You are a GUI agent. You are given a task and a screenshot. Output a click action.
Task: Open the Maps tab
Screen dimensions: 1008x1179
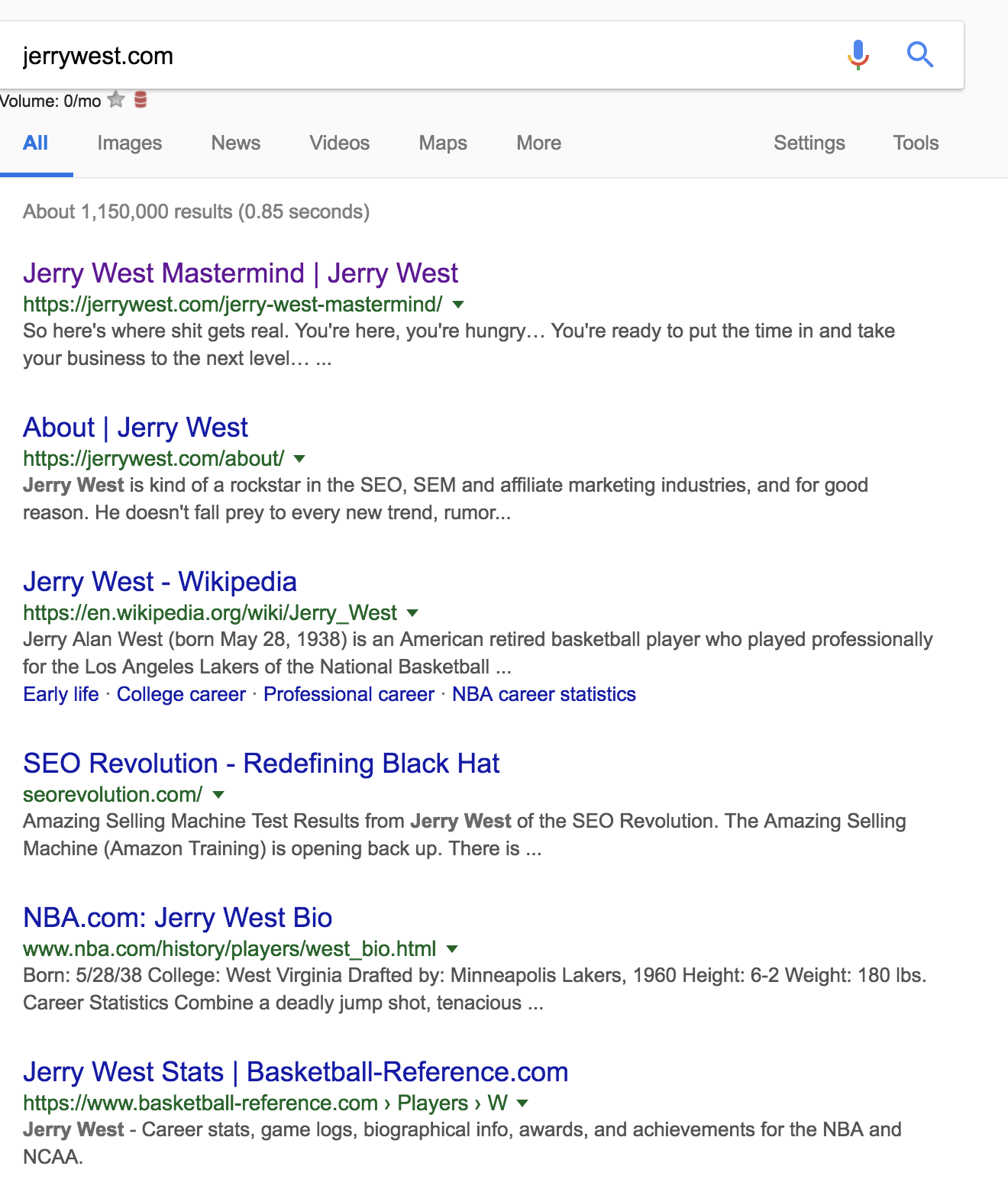point(443,143)
